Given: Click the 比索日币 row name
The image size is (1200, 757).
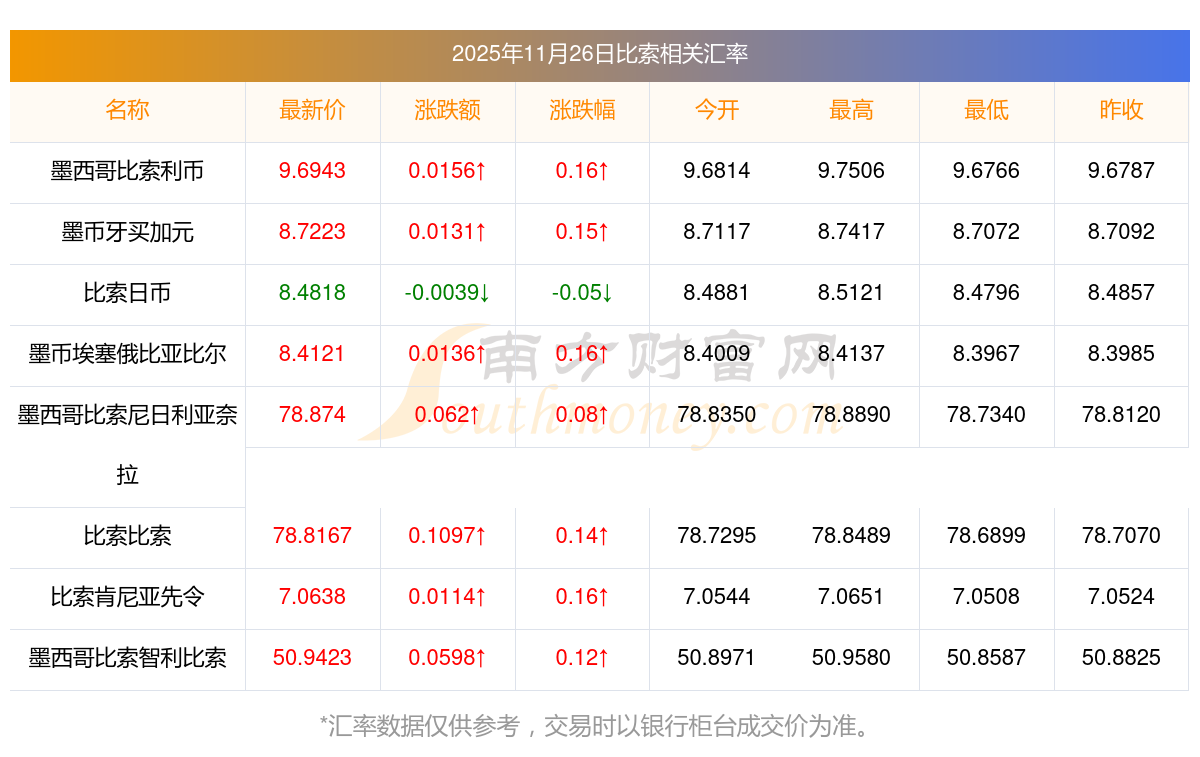Looking at the screenshot, I should point(127,293).
